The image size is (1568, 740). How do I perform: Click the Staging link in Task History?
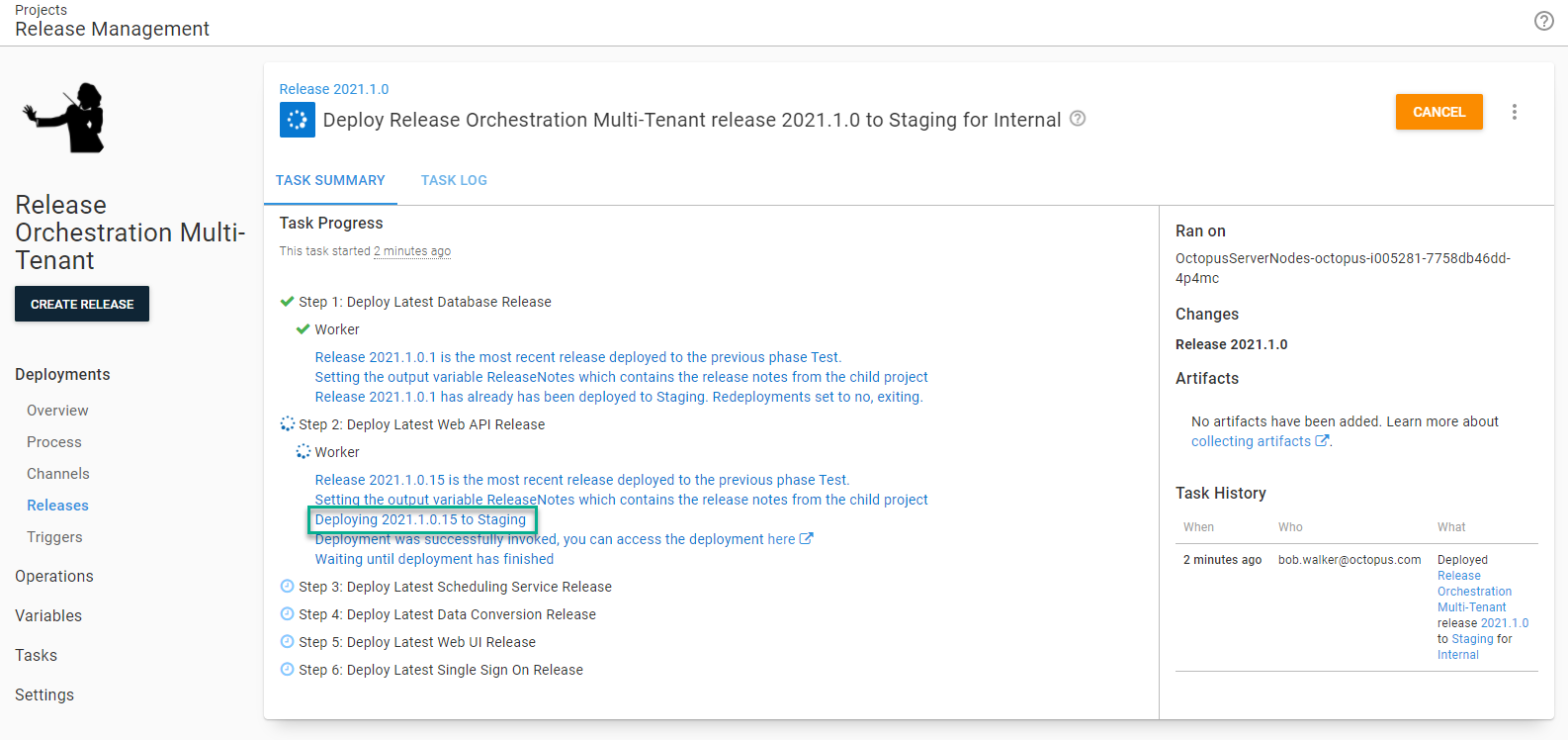tap(1472, 639)
